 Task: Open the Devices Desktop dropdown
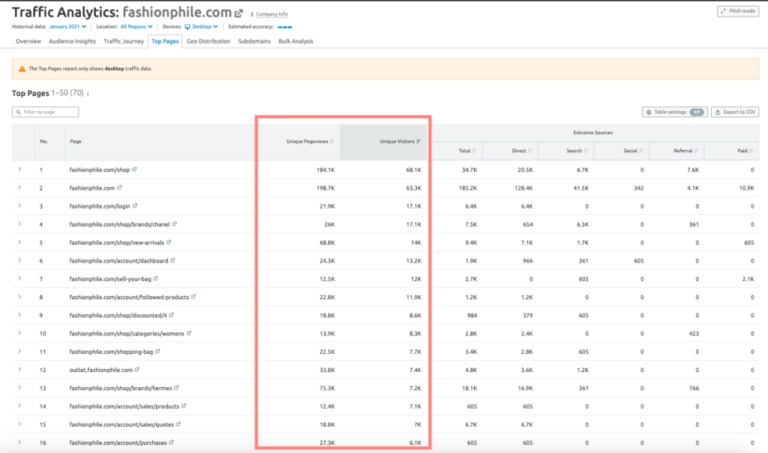201,26
